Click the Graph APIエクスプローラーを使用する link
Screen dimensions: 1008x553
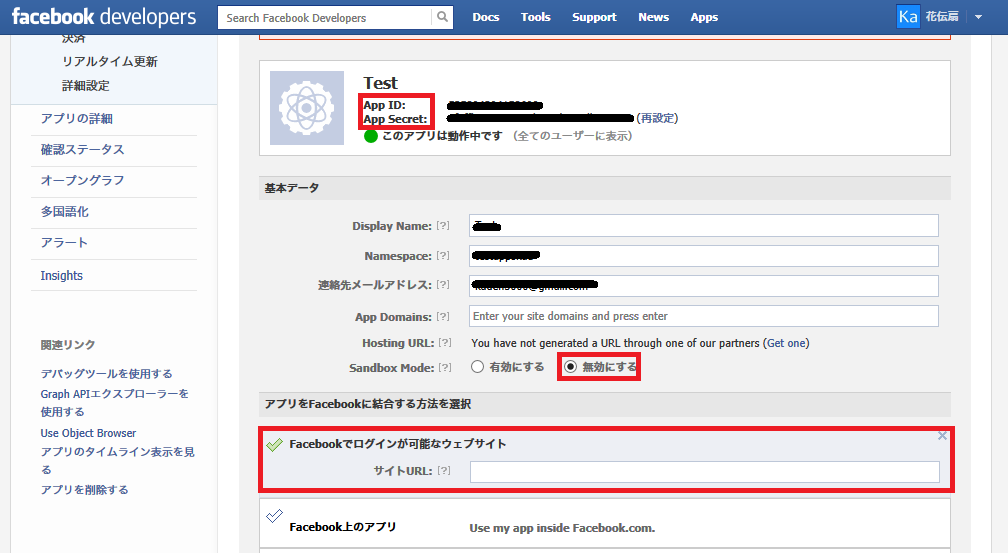tap(114, 403)
